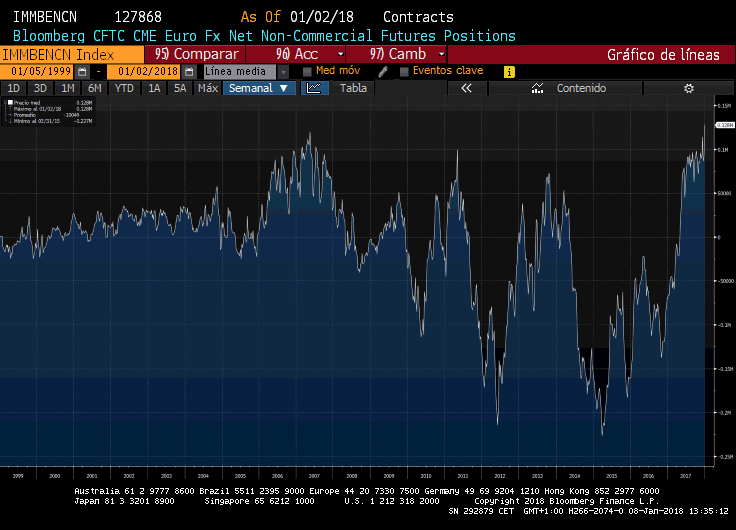Open the start date calendar picker icon
The width and height of the screenshot is (736, 530).
(x=82, y=72)
